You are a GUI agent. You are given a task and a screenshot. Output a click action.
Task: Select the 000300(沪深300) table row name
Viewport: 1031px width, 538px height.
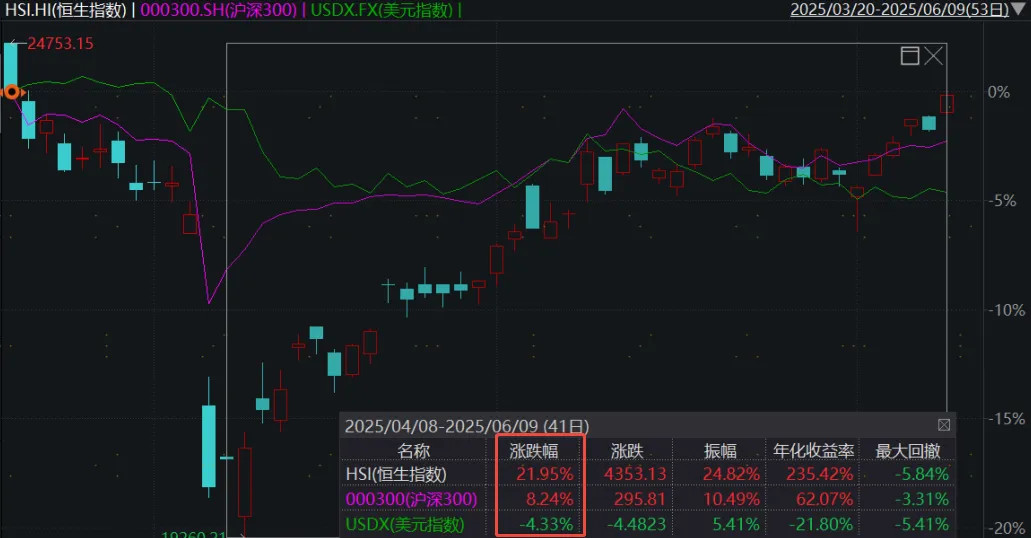(x=411, y=499)
